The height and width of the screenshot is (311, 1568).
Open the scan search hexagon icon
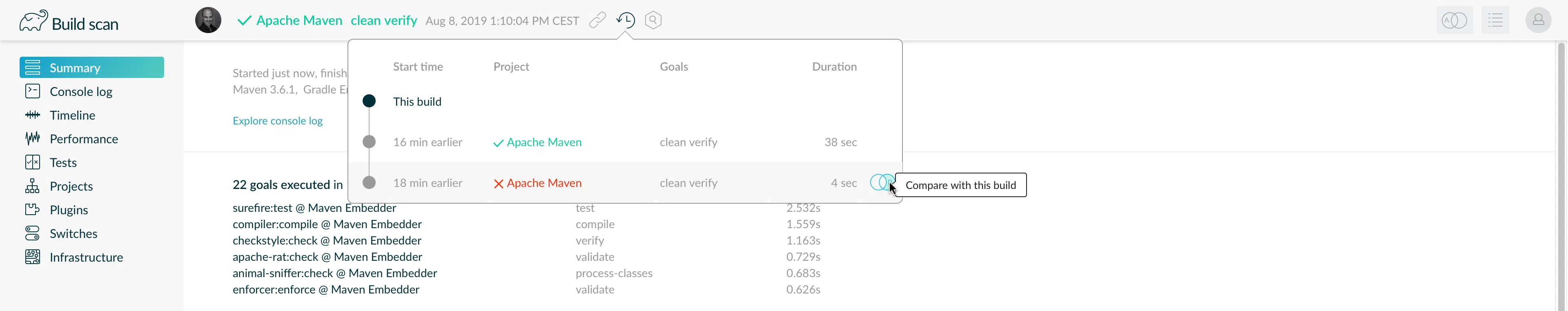point(653,20)
